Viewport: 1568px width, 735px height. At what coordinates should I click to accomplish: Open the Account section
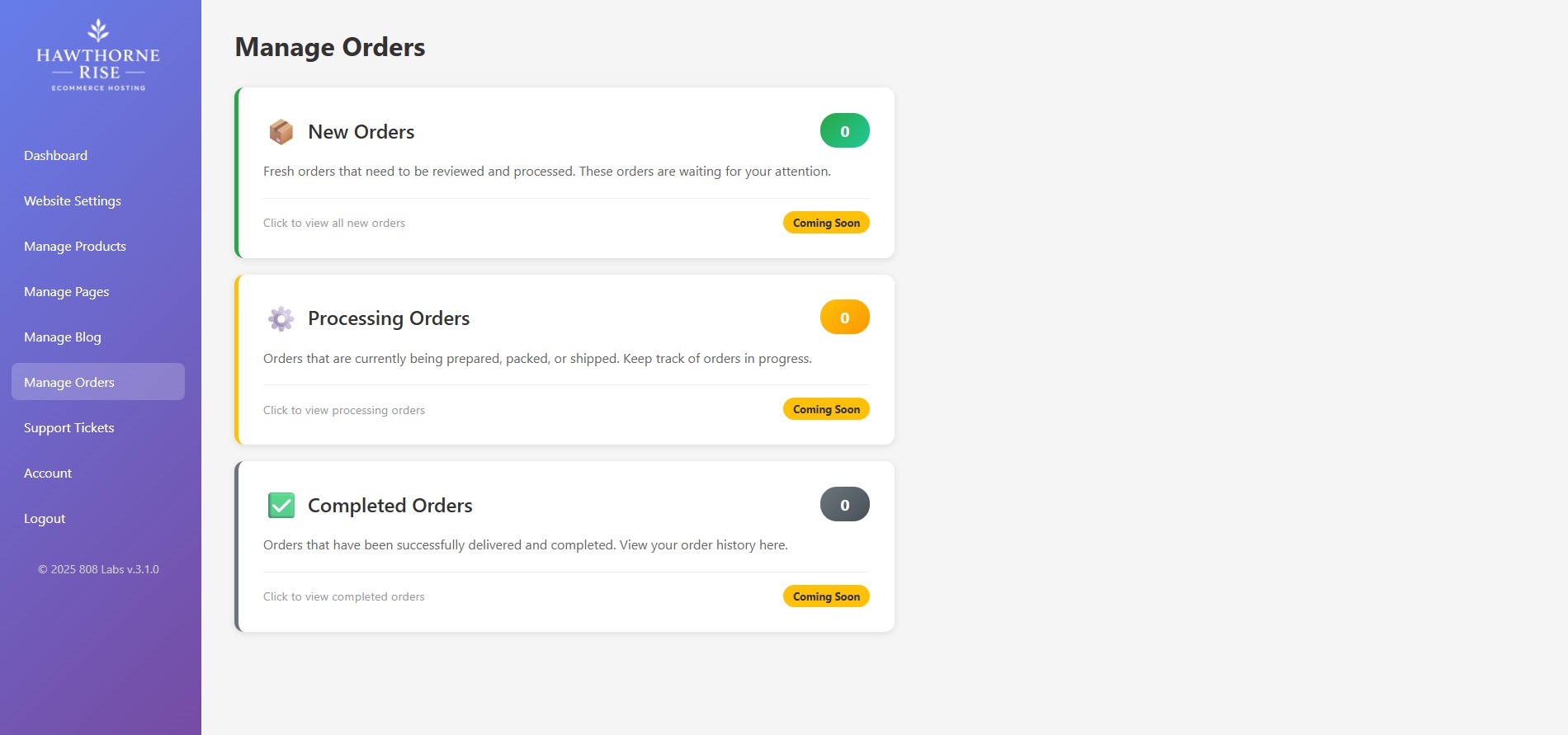coord(47,473)
